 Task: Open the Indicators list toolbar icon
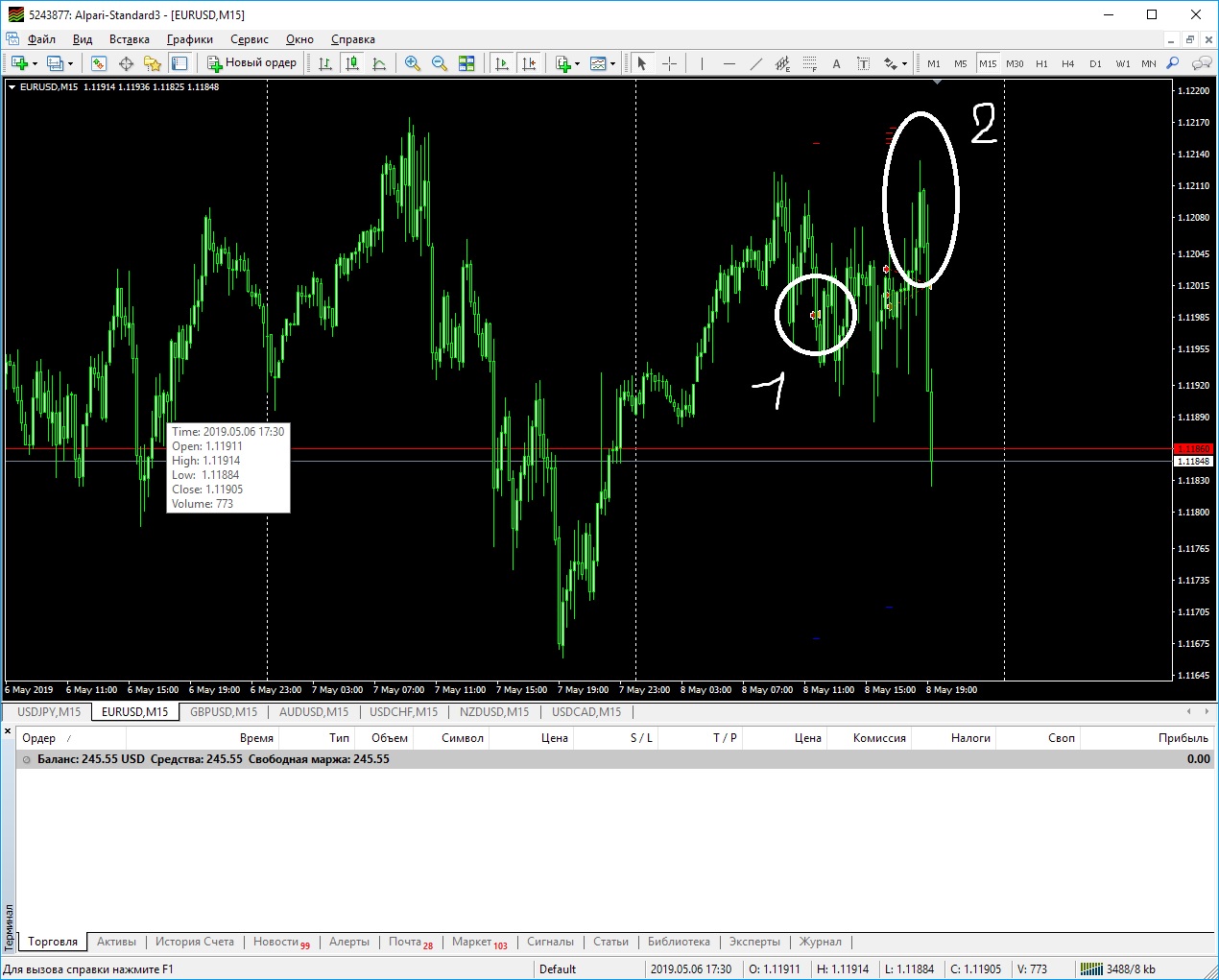[x=563, y=63]
